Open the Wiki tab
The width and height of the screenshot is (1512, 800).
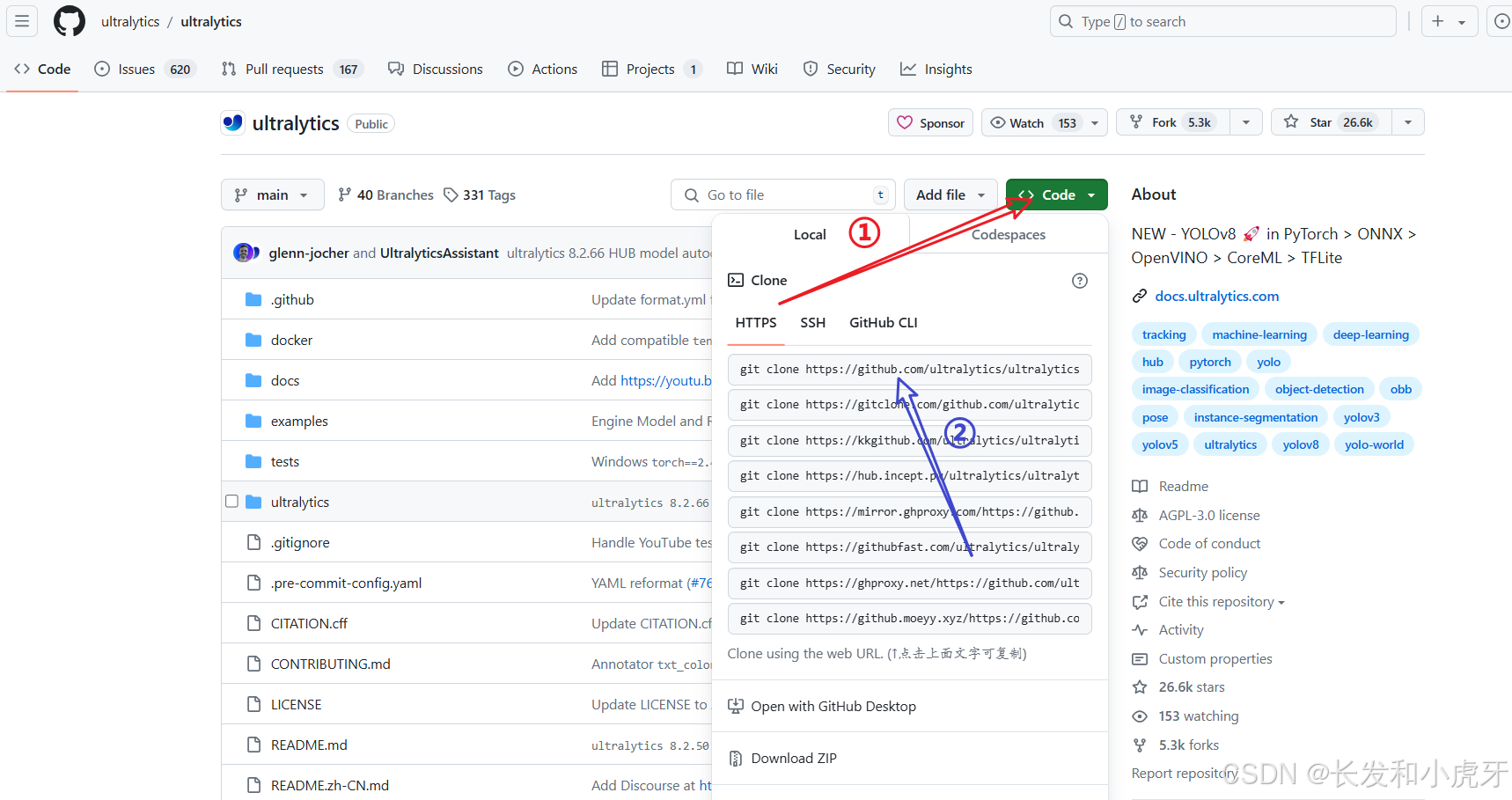(752, 70)
